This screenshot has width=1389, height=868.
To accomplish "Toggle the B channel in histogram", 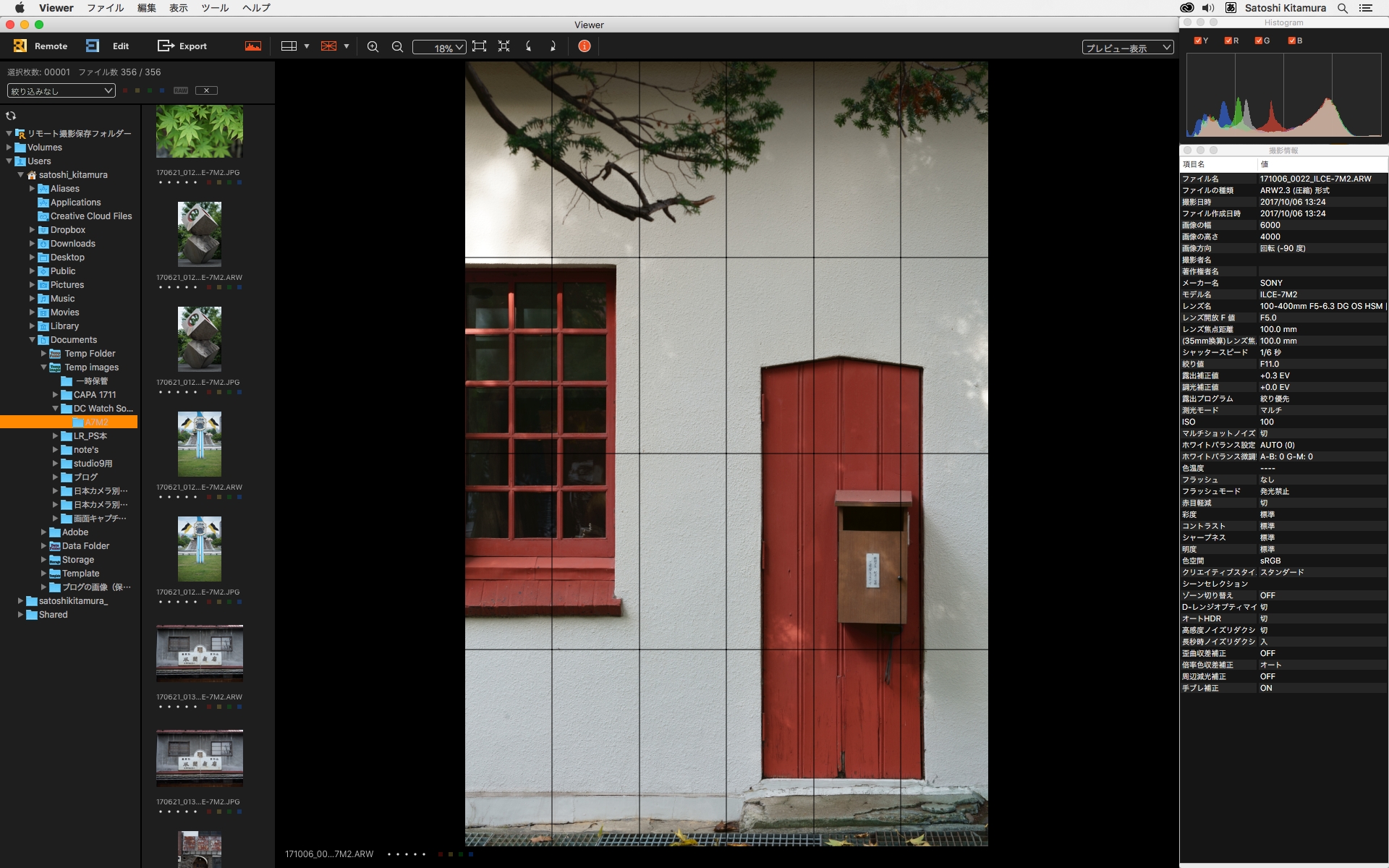I will coord(1294,40).
